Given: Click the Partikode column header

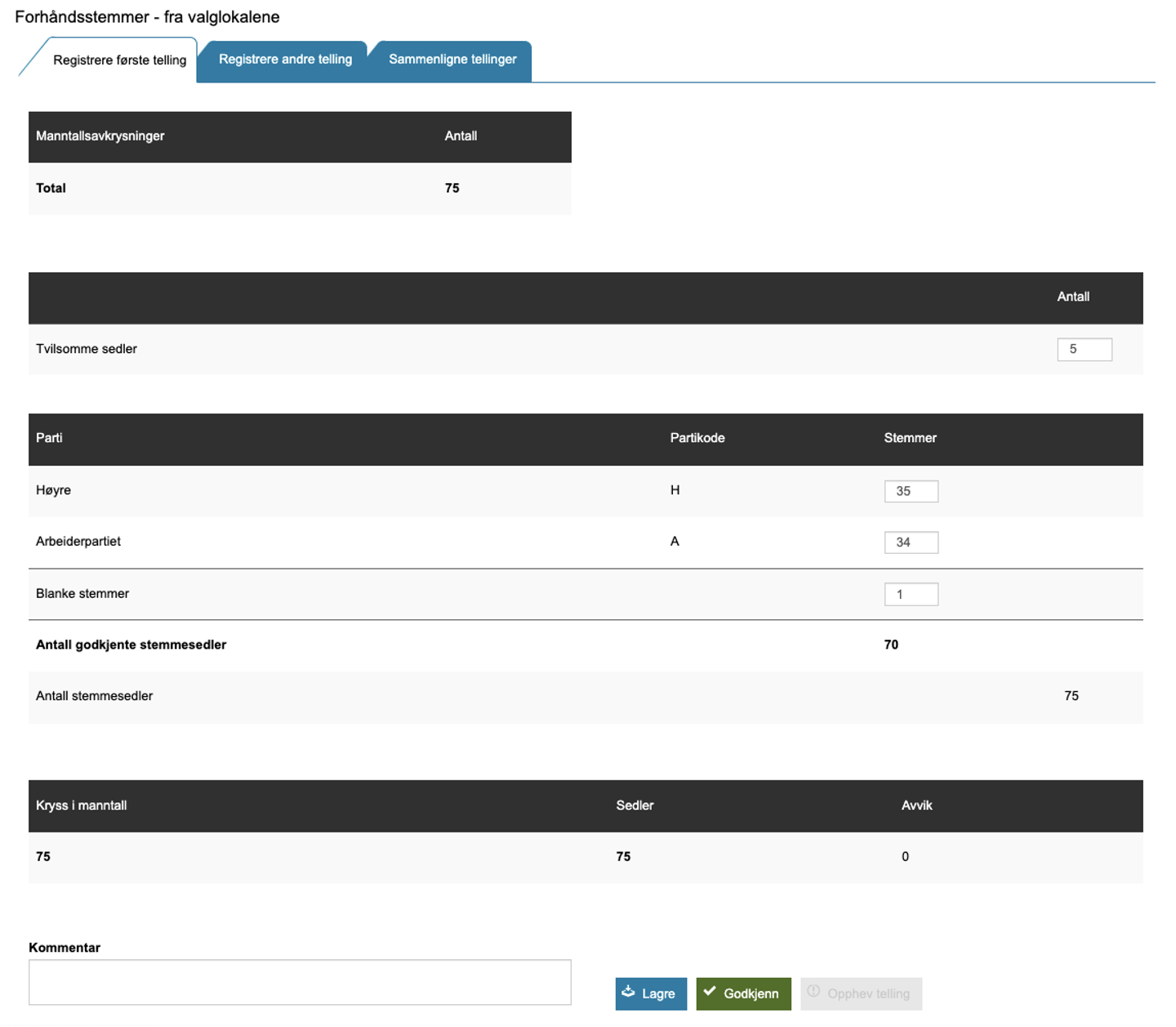Looking at the screenshot, I should (697, 438).
